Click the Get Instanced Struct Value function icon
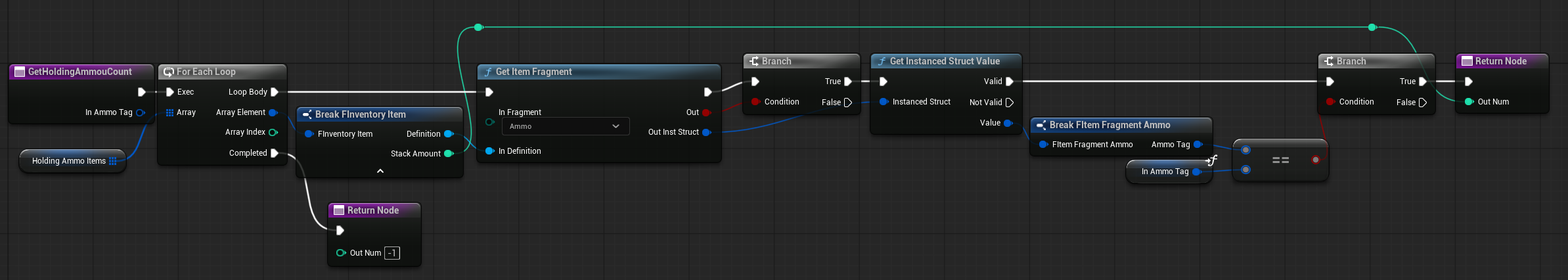Screen dimensions: 1568x280 click(x=882, y=61)
